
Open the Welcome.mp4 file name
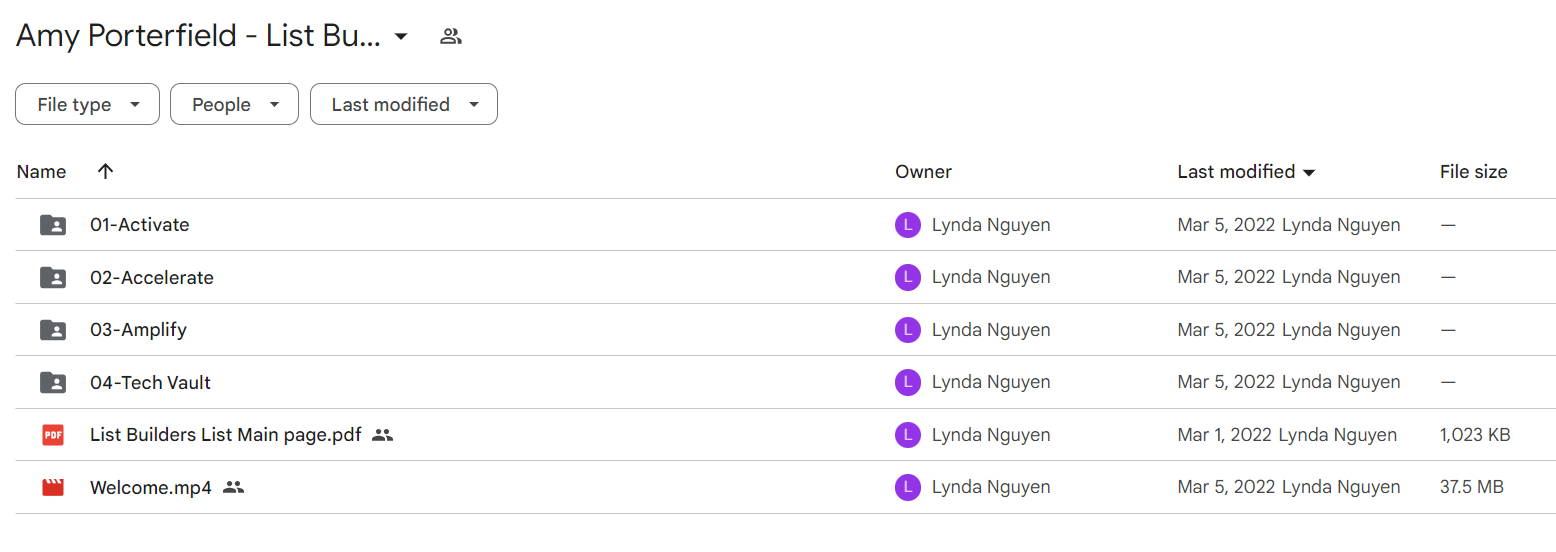[151, 488]
